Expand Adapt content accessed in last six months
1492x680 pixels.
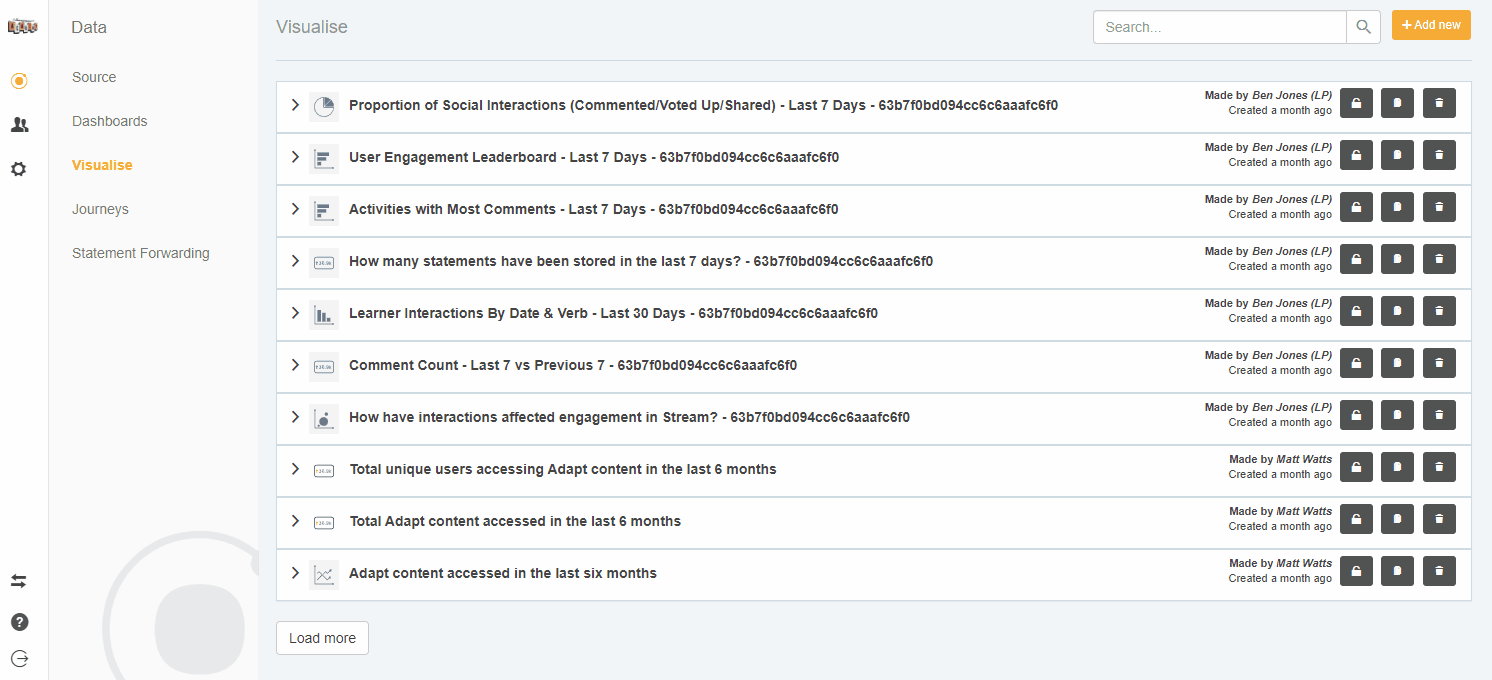coord(295,573)
